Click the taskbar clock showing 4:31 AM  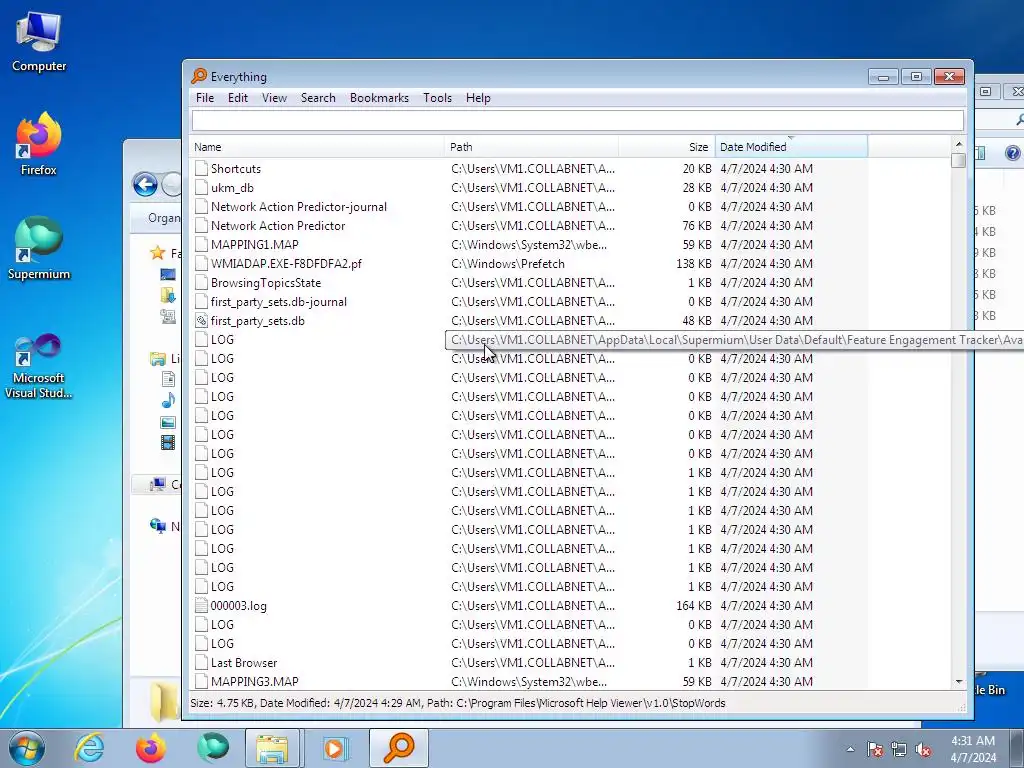[x=973, y=749]
